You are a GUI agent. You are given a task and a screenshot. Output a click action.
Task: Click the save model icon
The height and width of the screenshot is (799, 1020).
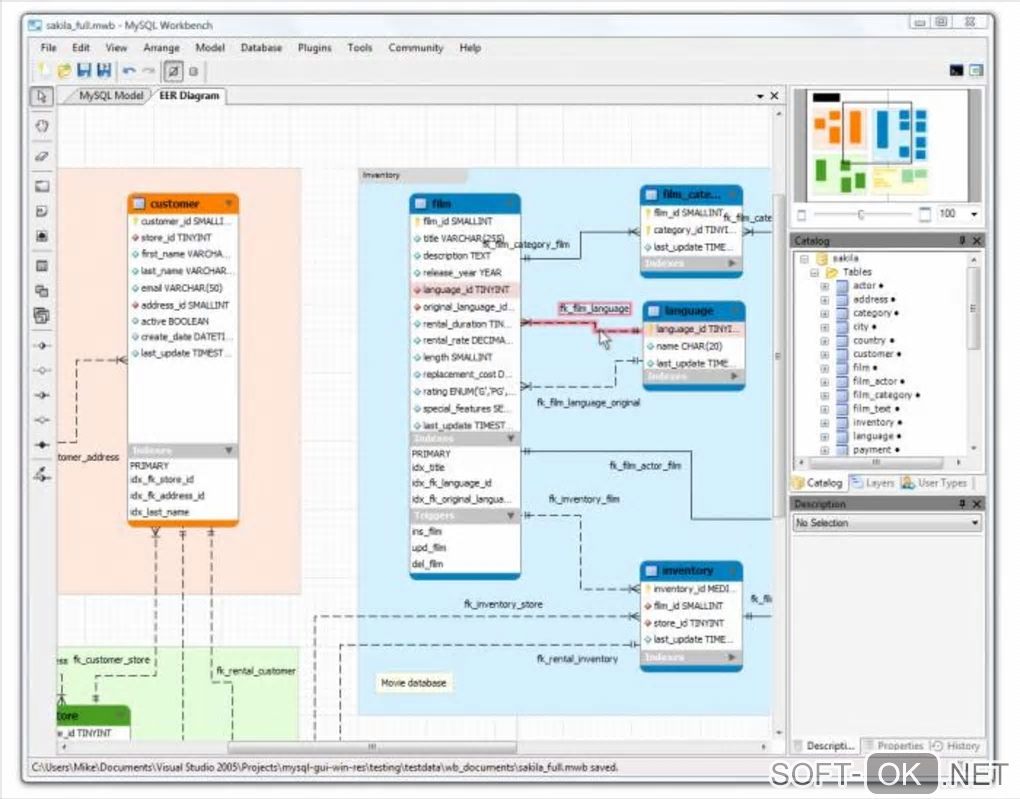click(x=84, y=70)
